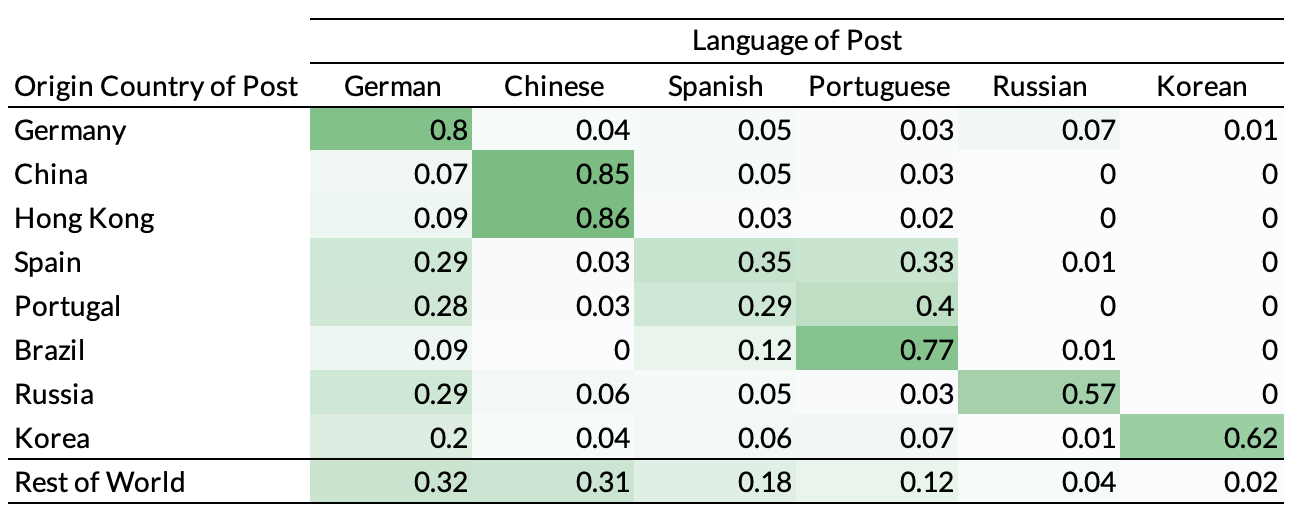
Task: Select the Portuguese column header
Action: [x=879, y=87]
